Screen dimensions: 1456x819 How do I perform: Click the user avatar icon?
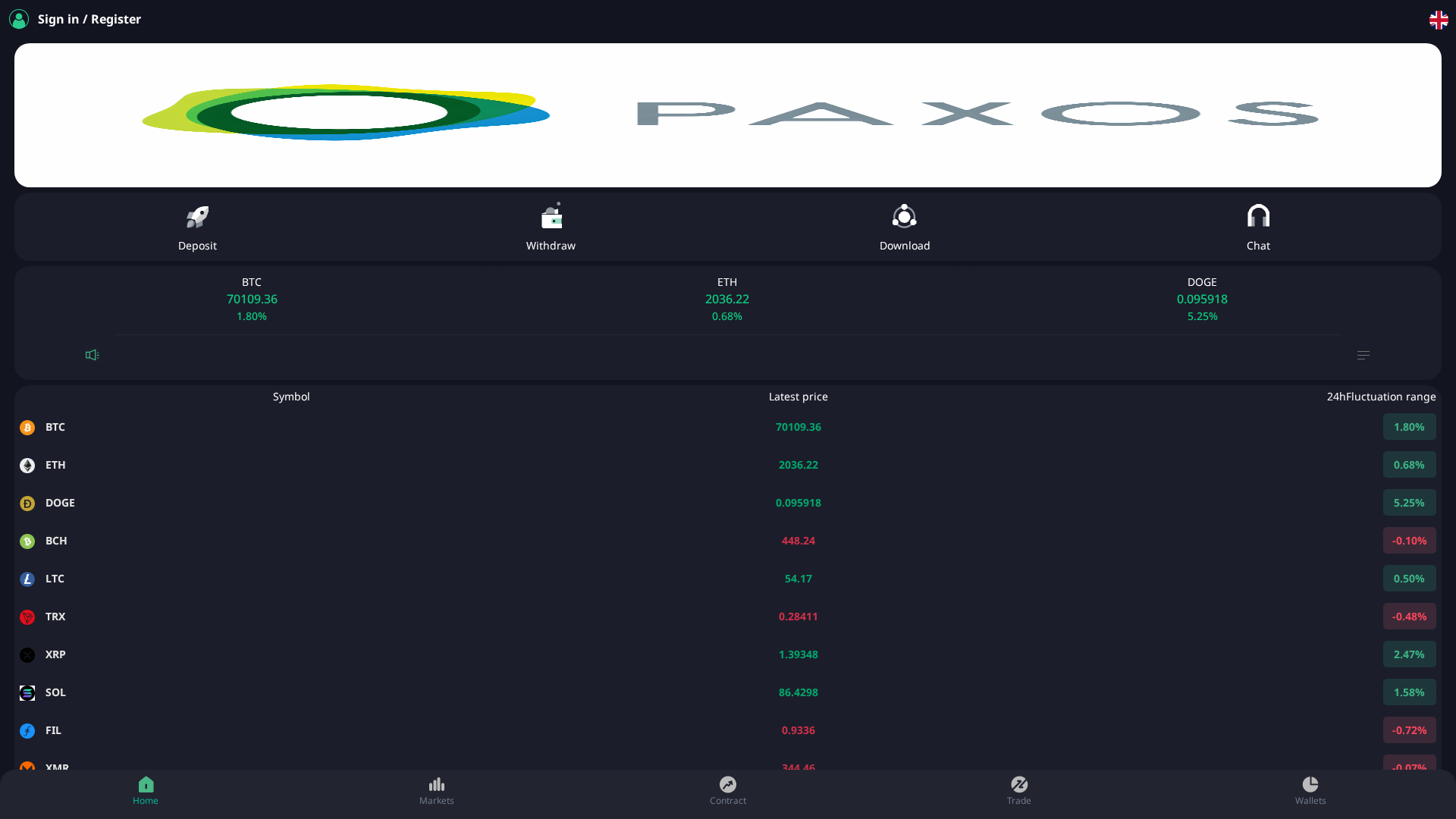[19, 19]
